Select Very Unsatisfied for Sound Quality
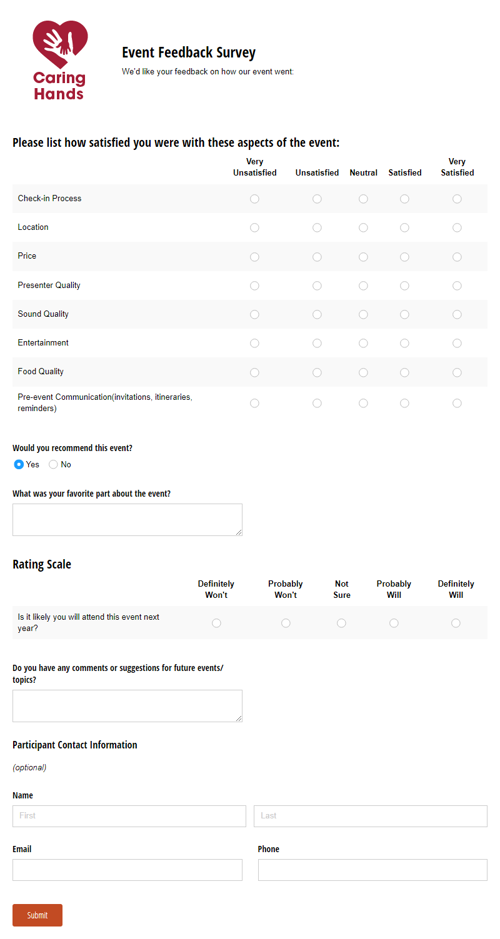 [x=254, y=314]
